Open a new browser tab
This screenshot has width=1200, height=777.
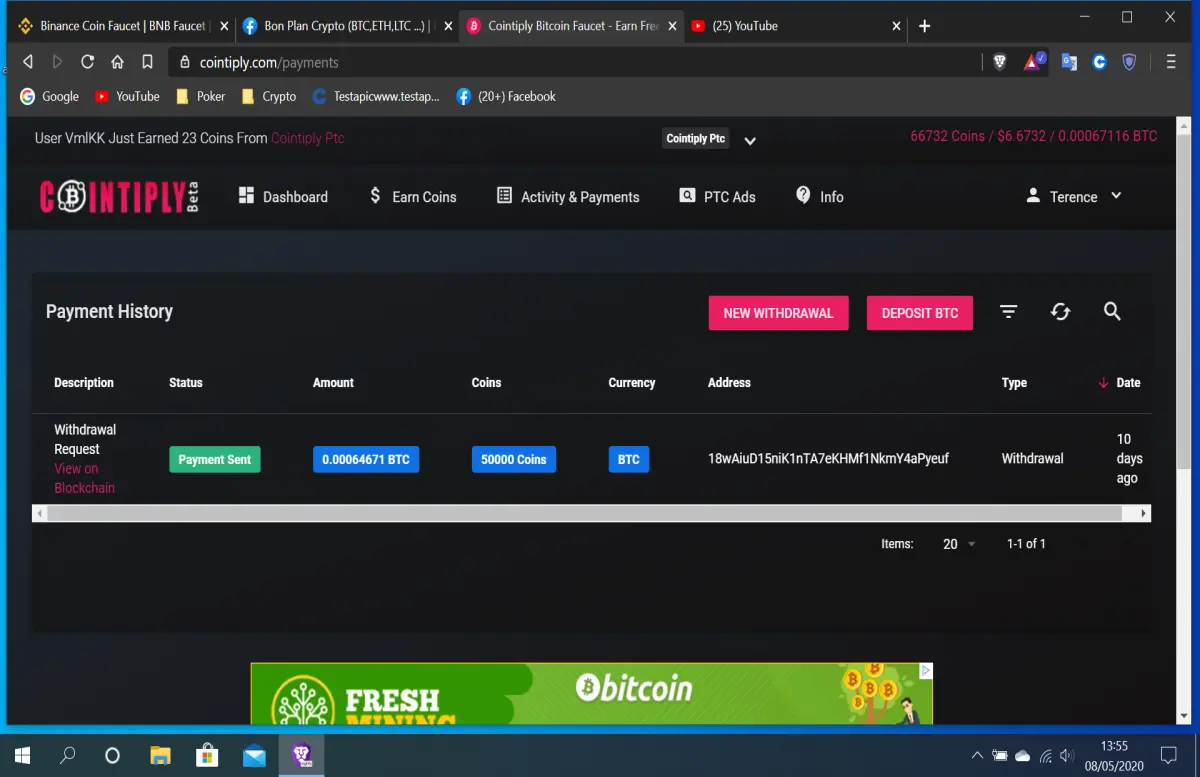pos(924,26)
